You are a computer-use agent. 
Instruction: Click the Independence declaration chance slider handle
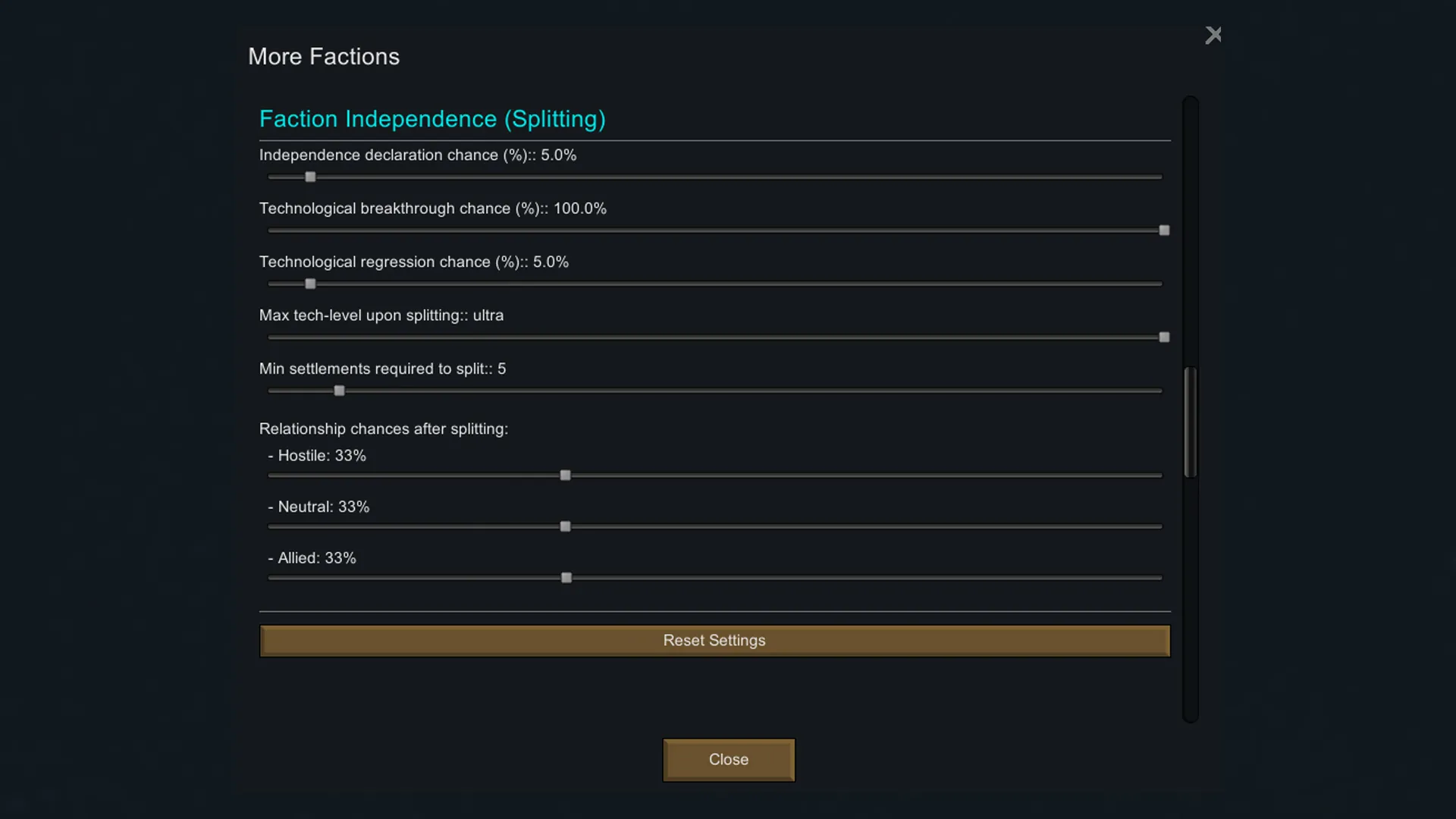[310, 177]
